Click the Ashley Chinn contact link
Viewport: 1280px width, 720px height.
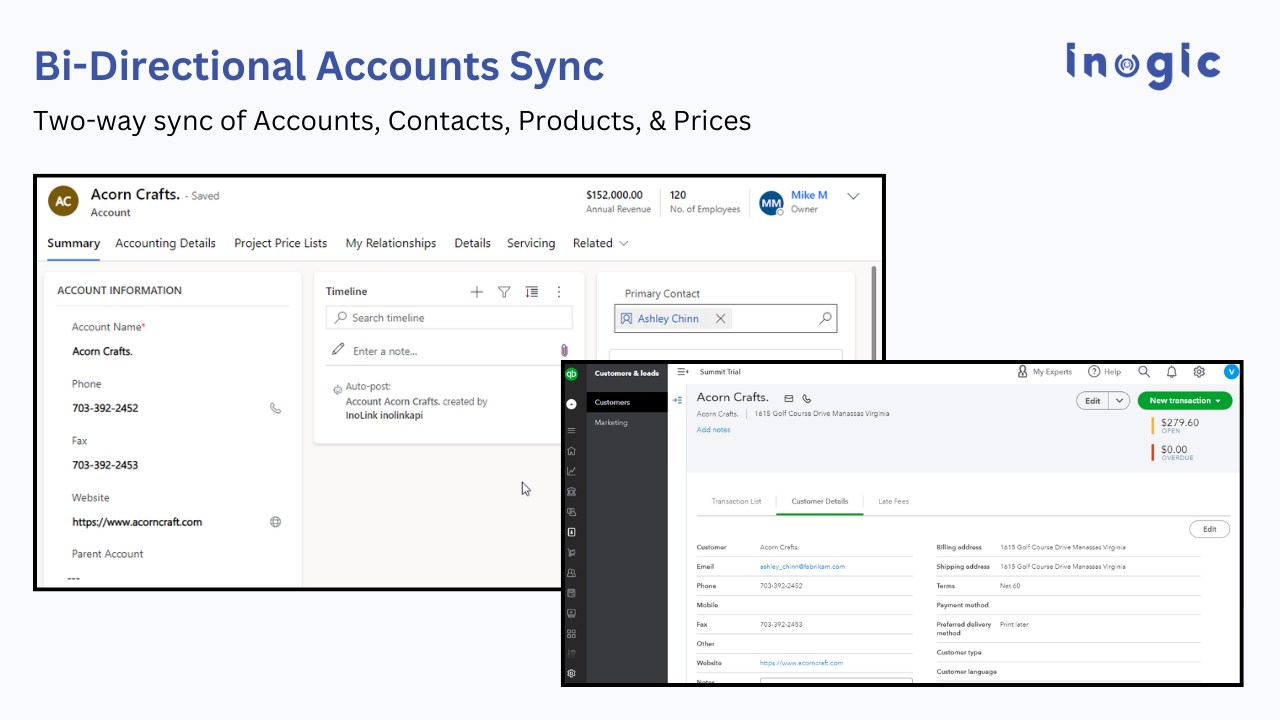click(x=668, y=319)
